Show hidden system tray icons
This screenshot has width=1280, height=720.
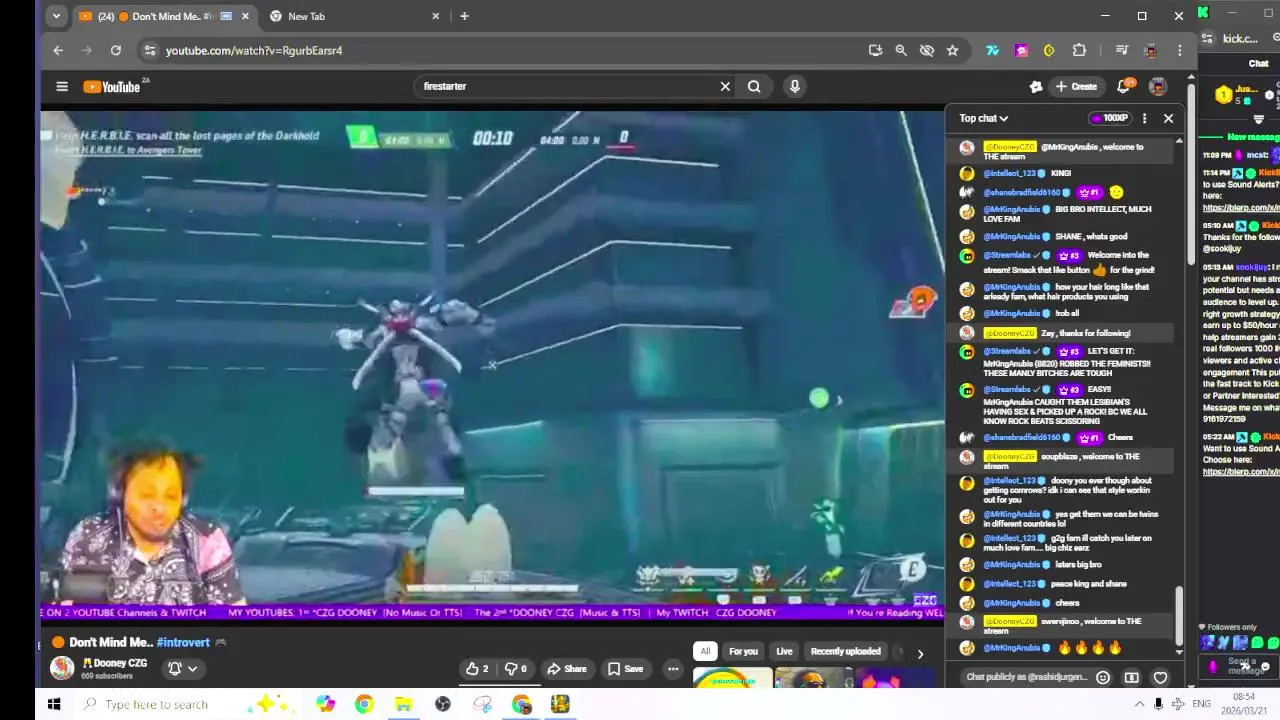coord(1139,704)
